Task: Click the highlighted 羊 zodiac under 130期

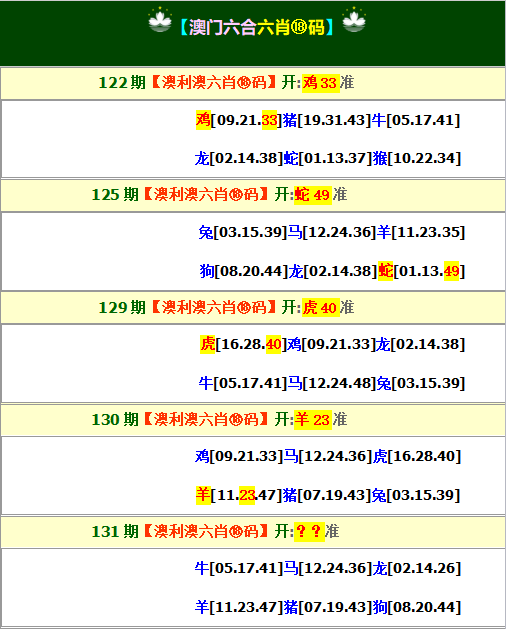Action: pyautogui.click(x=203, y=495)
